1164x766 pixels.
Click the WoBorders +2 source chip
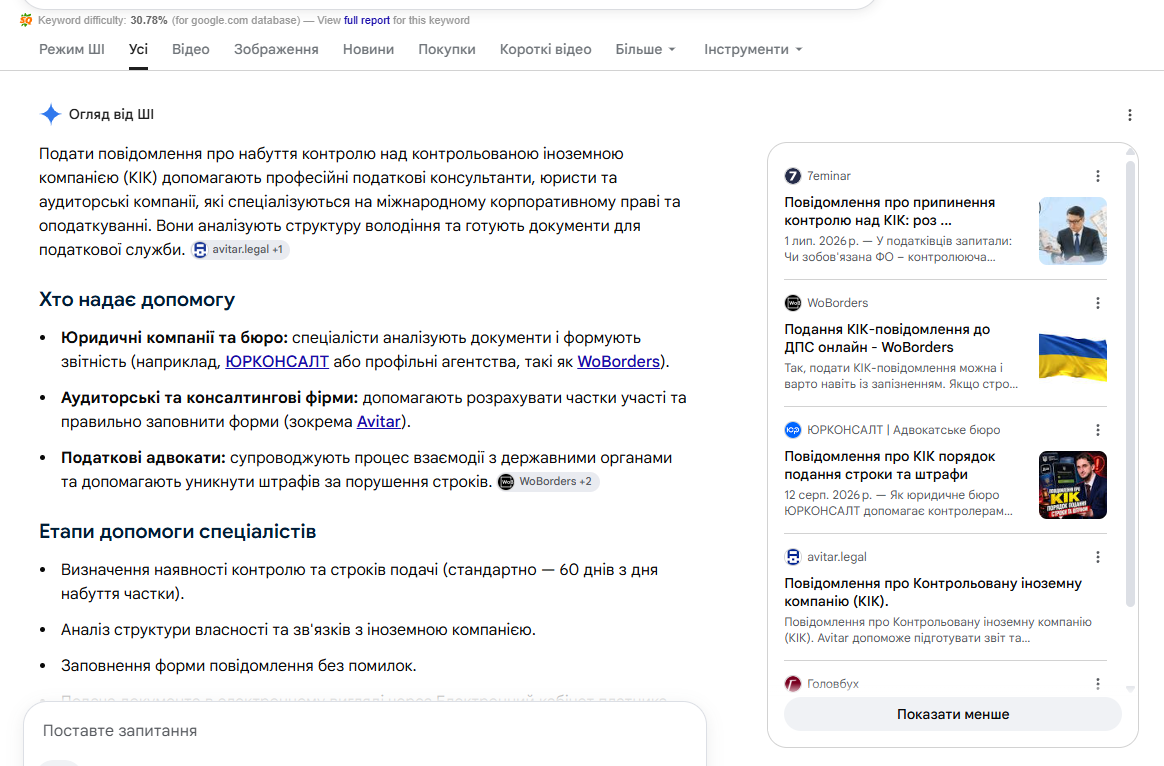tap(548, 482)
